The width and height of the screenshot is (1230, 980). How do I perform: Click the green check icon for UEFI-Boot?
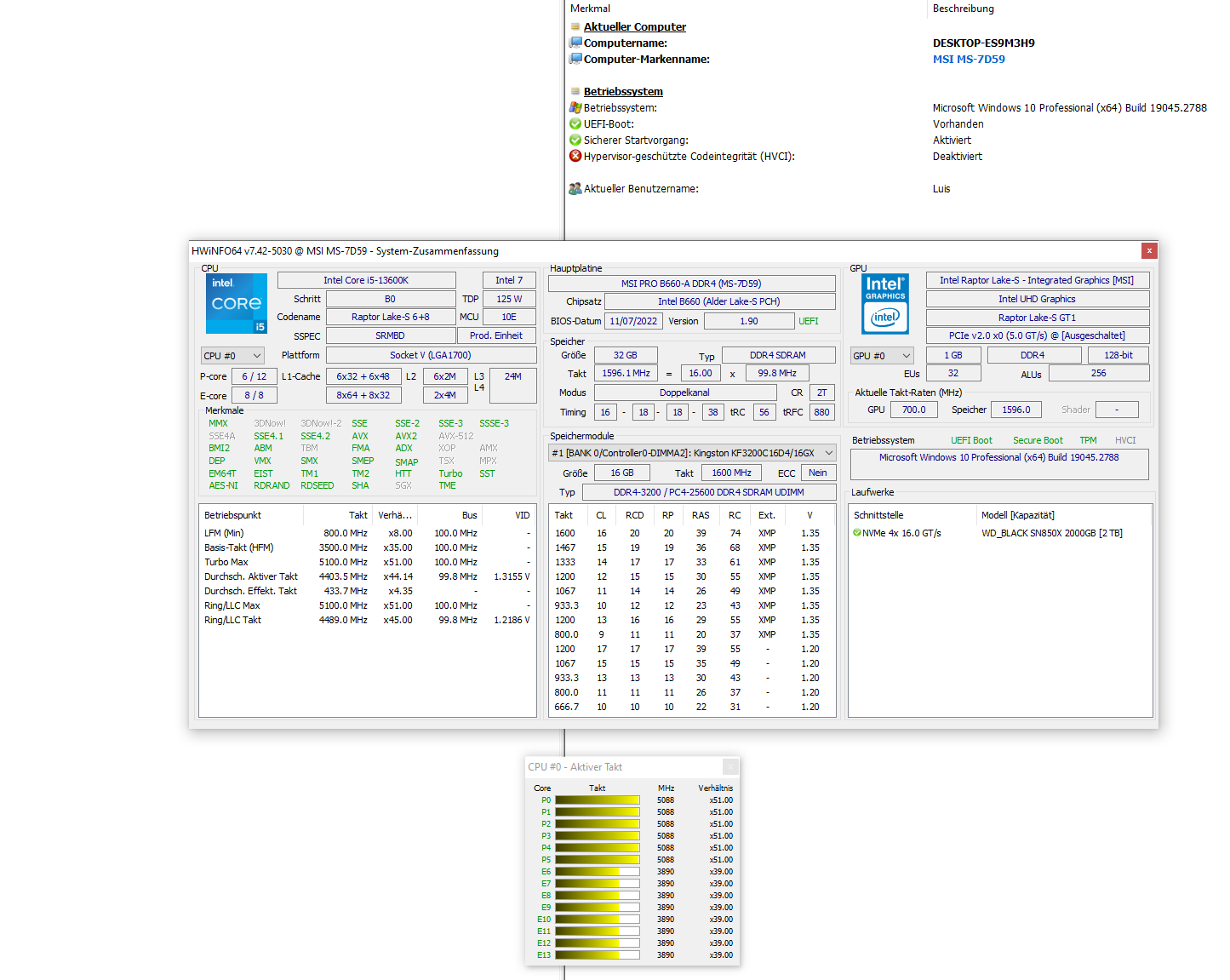tap(575, 123)
